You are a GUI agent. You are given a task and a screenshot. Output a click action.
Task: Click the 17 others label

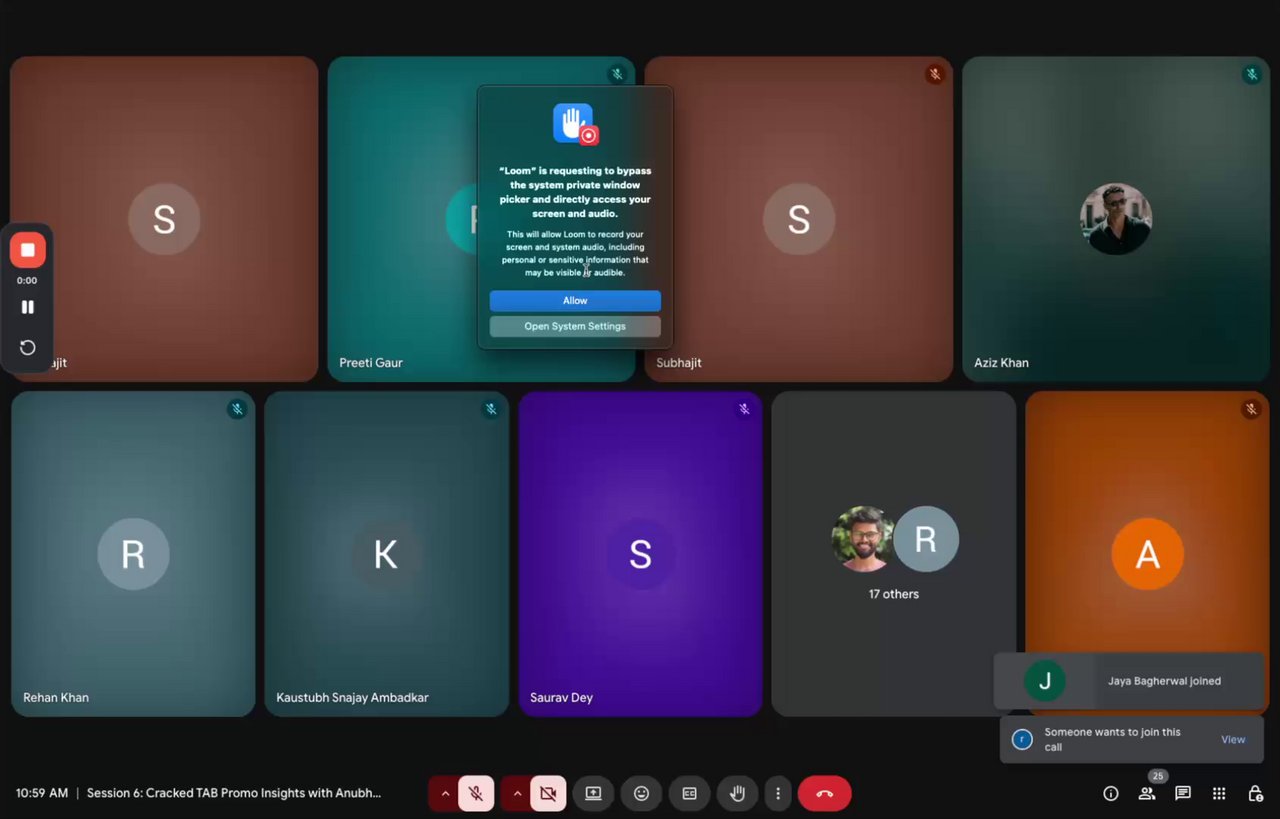pyautogui.click(x=894, y=594)
